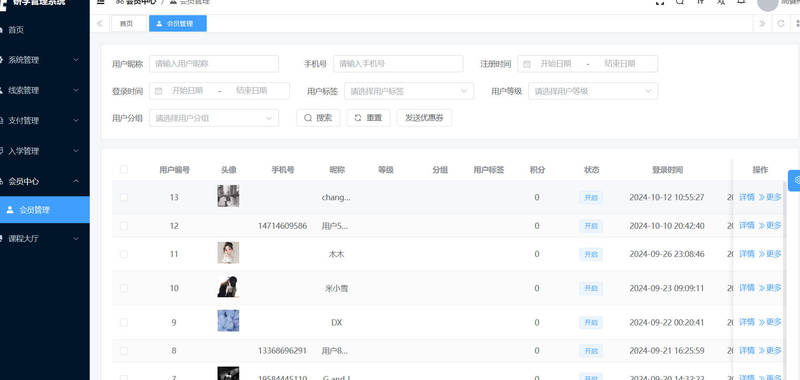
Task: Open the 用户标签 dropdown
Action: 409,91
